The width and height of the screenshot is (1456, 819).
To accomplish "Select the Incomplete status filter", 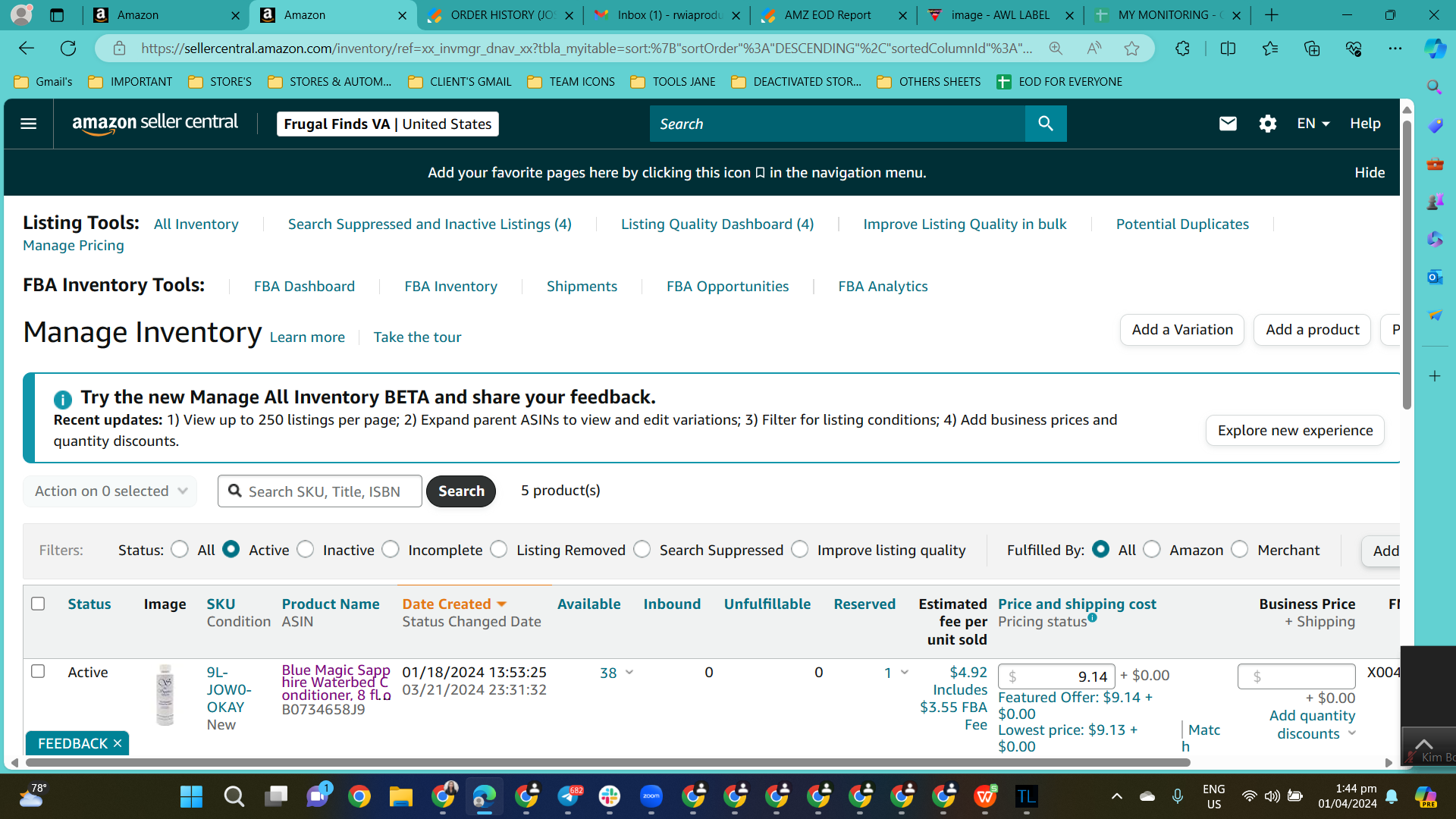I will pos(391,549).
